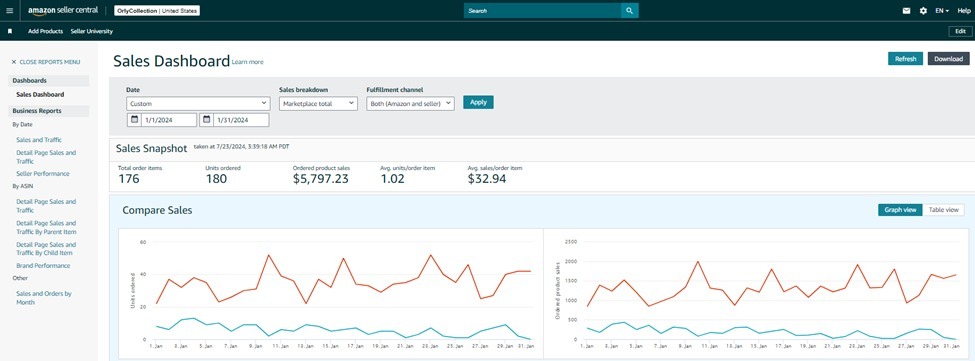
Task: Select Sales Dashboard in sidebar
Action: [40, 94]
